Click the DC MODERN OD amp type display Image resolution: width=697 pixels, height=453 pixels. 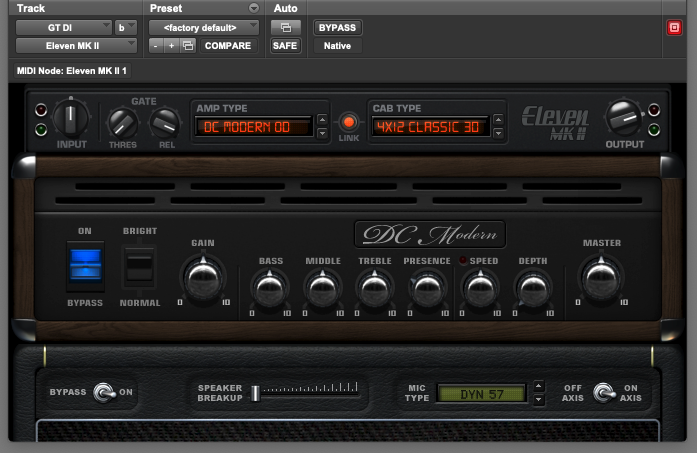(254, 128)
